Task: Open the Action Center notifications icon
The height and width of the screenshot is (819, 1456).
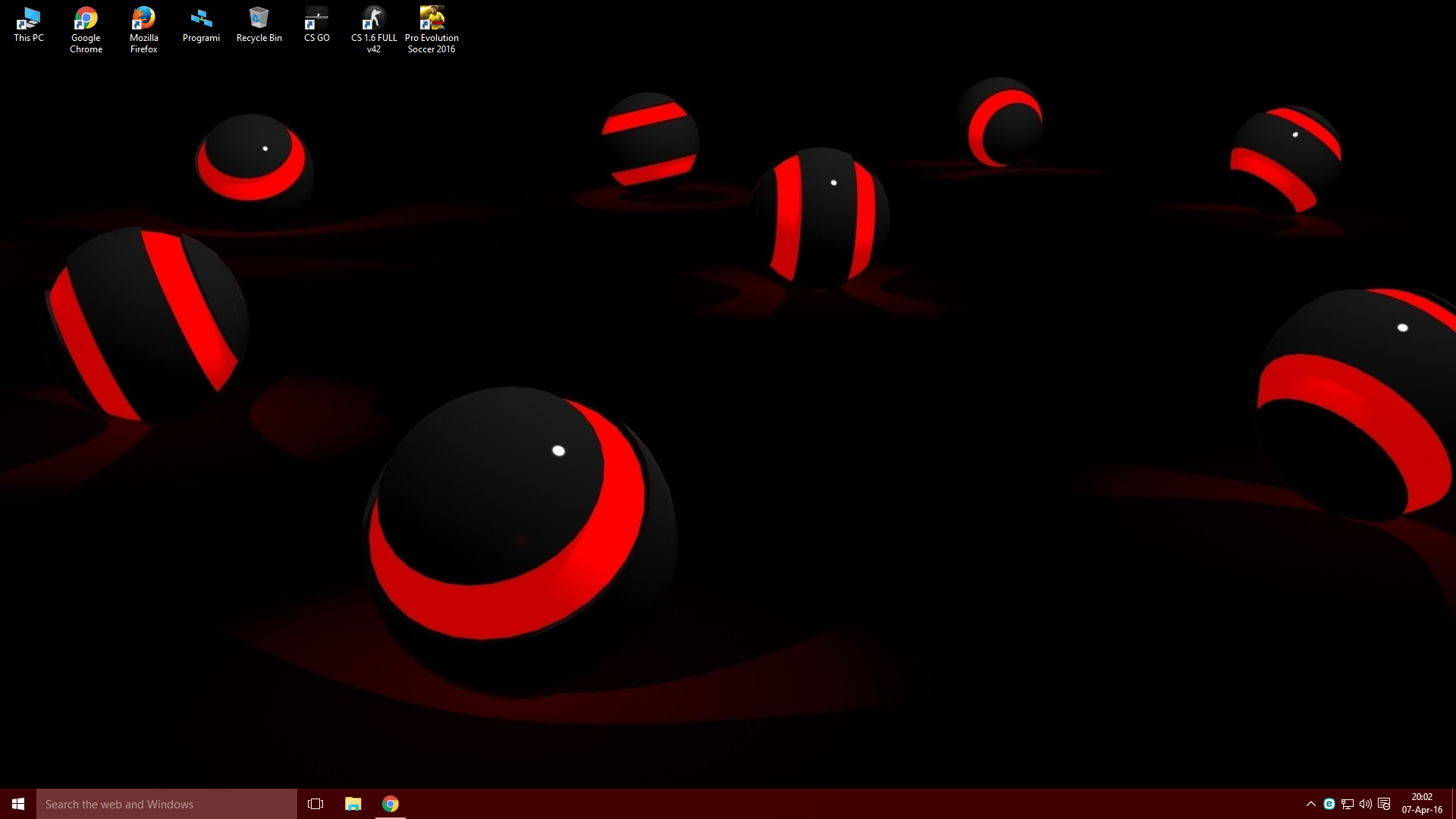Action: 1384,804
